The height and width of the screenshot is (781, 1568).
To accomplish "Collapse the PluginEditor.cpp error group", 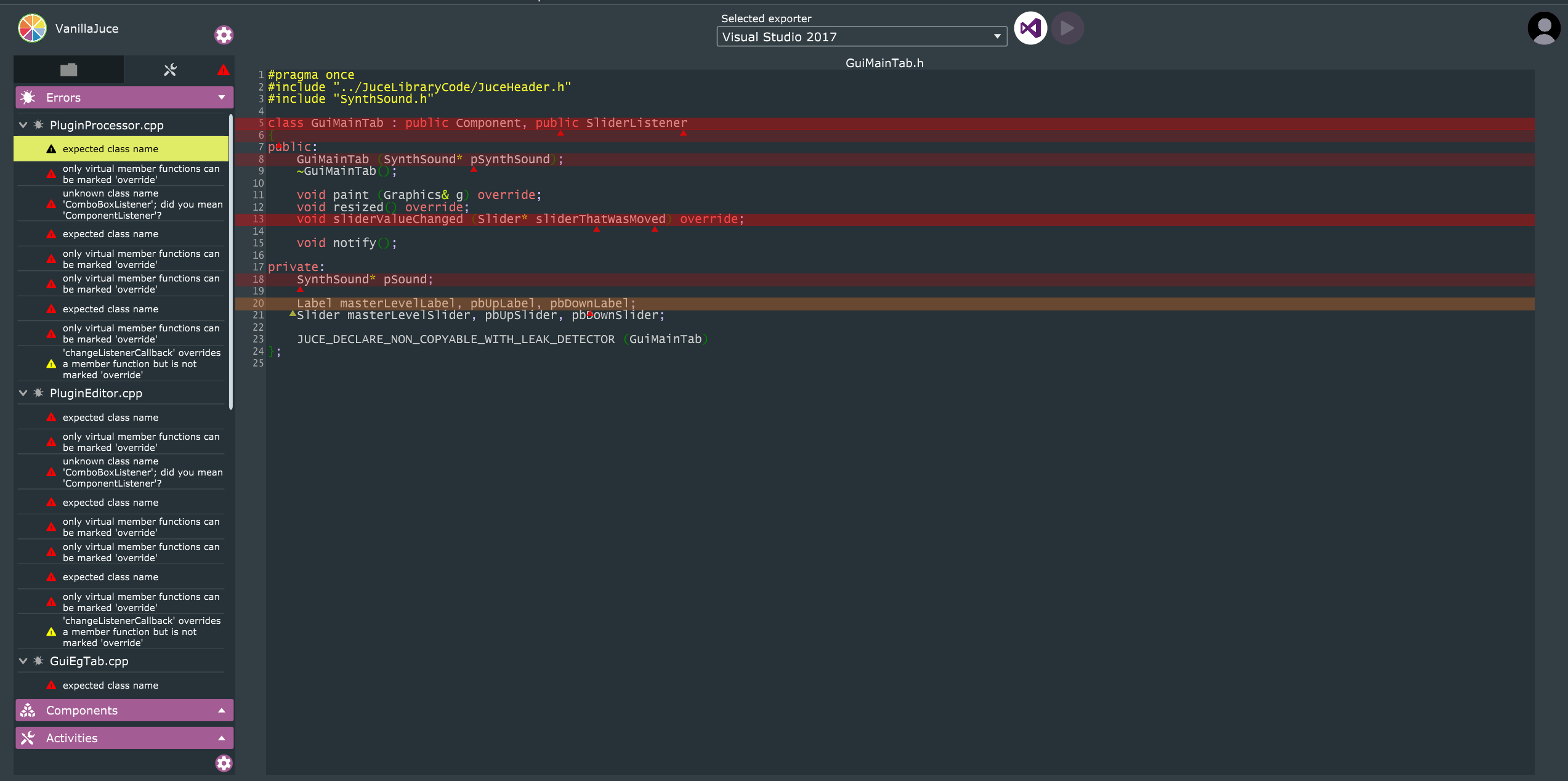I will [x=23, y=393].
